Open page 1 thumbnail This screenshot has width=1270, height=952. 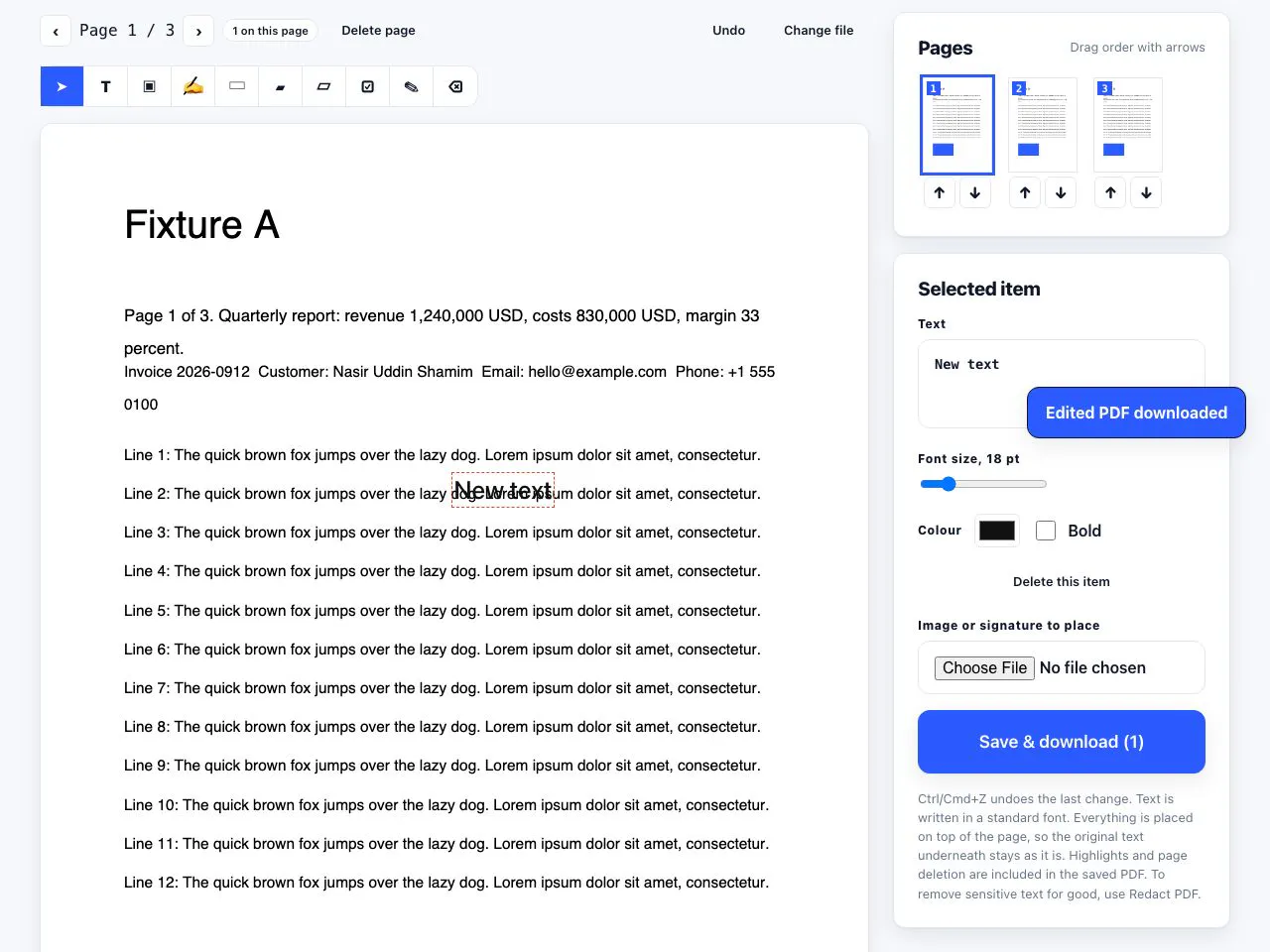957,125
